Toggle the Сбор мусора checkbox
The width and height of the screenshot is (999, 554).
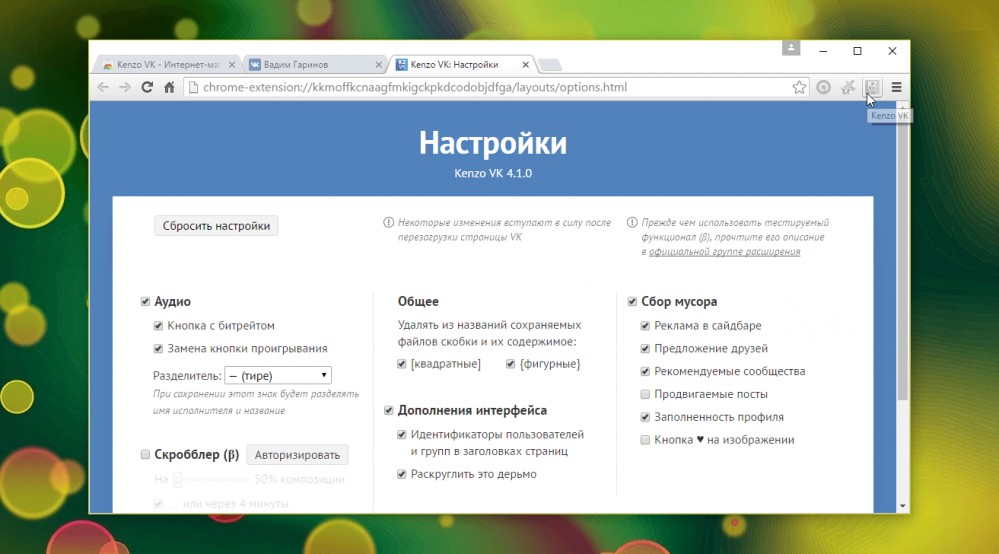[x=632, y=301]
